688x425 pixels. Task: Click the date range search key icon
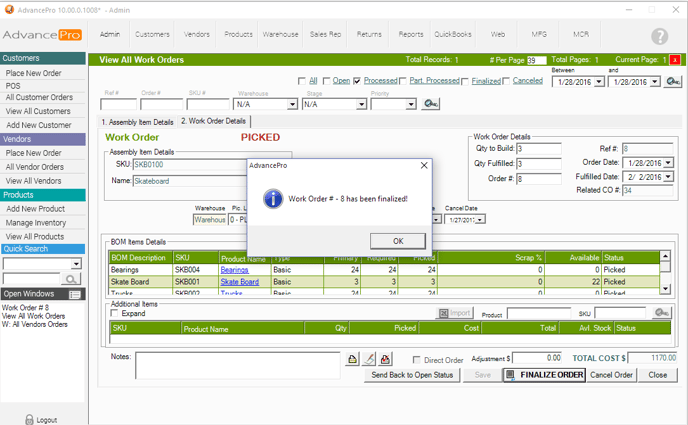[x=673, y=82]
